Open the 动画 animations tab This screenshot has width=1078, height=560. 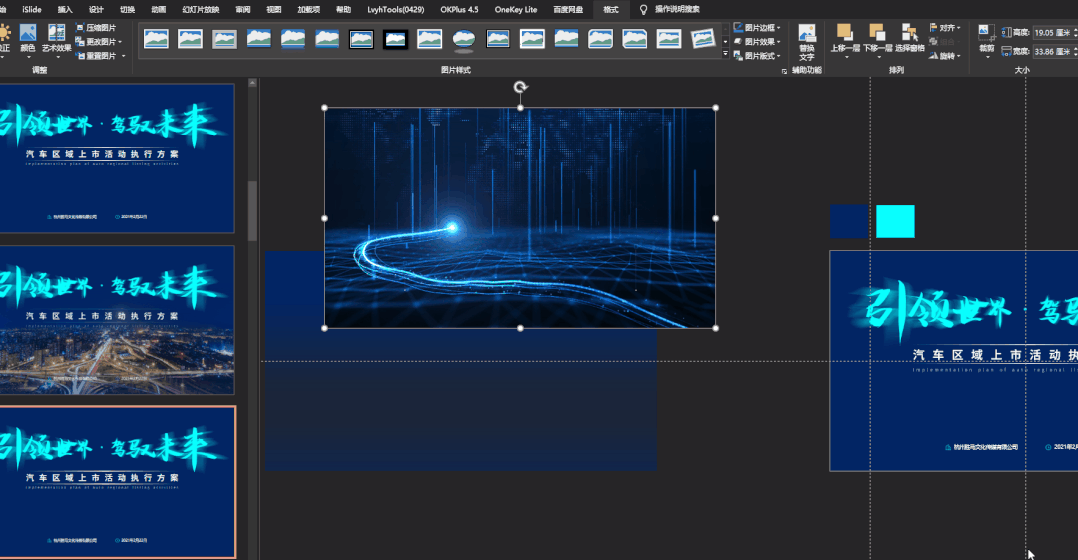(158, 9)
